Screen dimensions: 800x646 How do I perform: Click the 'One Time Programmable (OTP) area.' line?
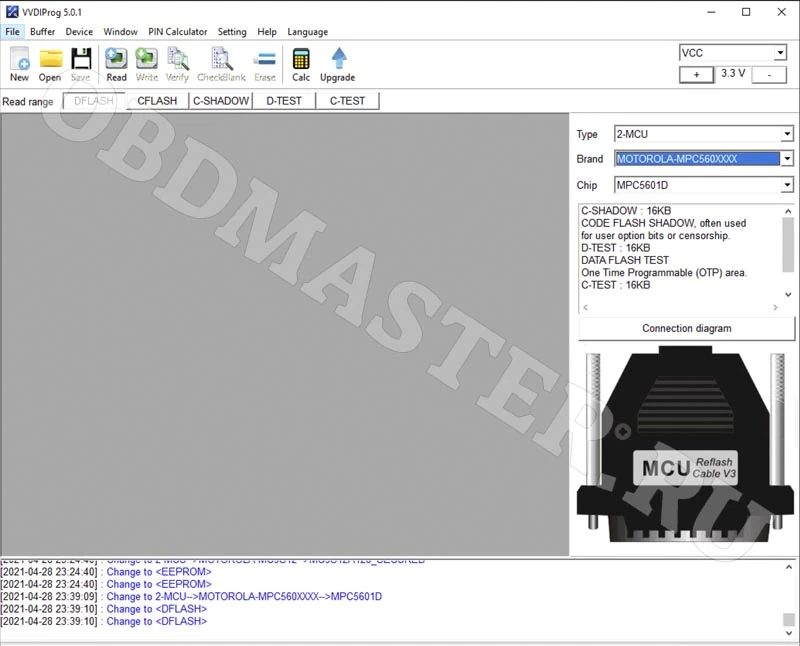(664, 272)
